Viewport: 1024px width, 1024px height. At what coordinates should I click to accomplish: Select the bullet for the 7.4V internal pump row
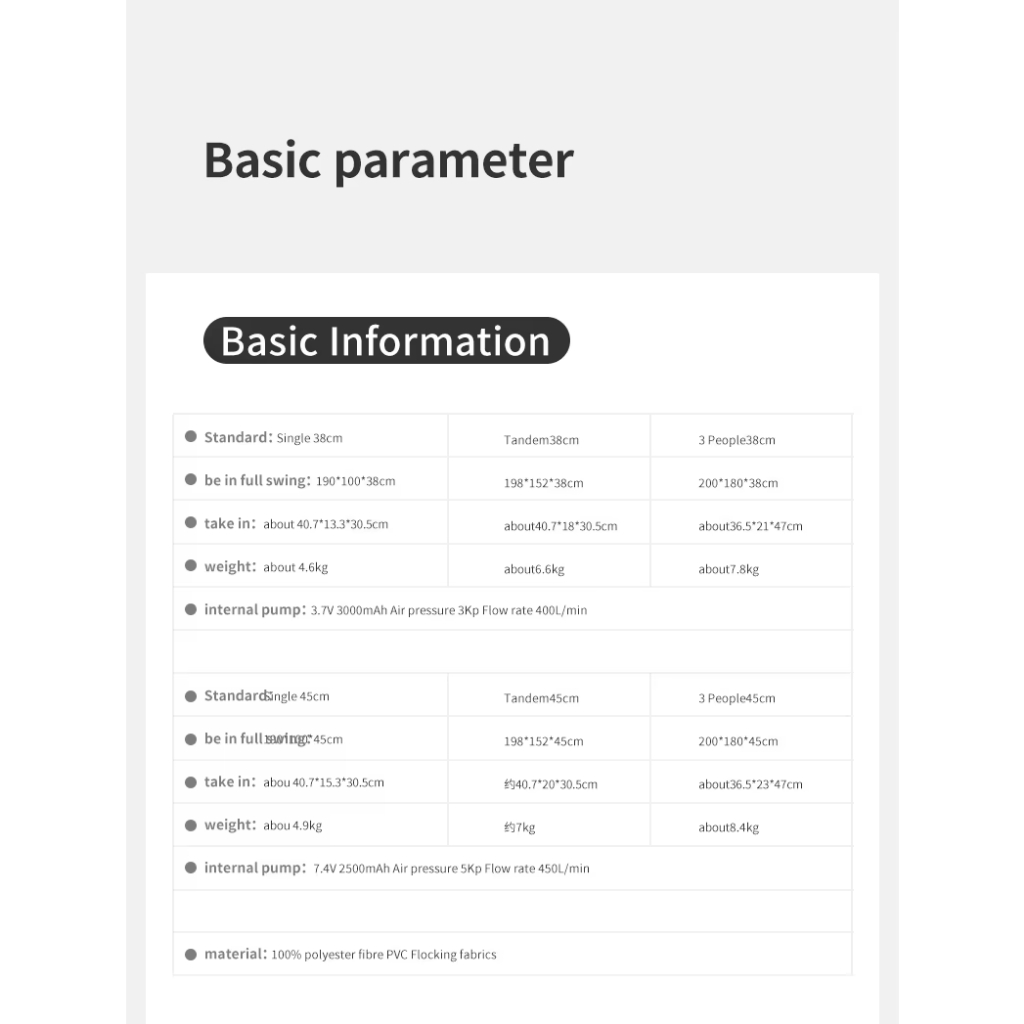point(191,868)
